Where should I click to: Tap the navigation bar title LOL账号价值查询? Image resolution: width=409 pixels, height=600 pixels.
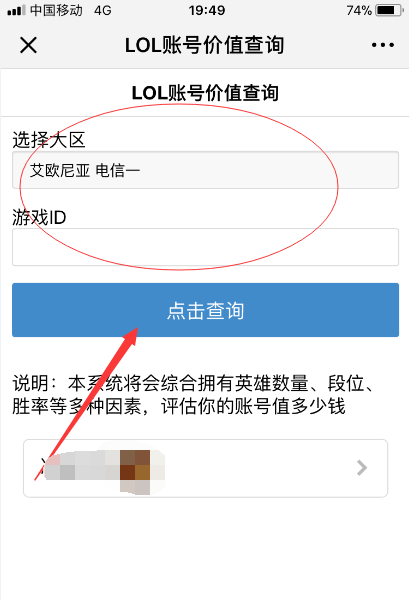pos(204,45)
